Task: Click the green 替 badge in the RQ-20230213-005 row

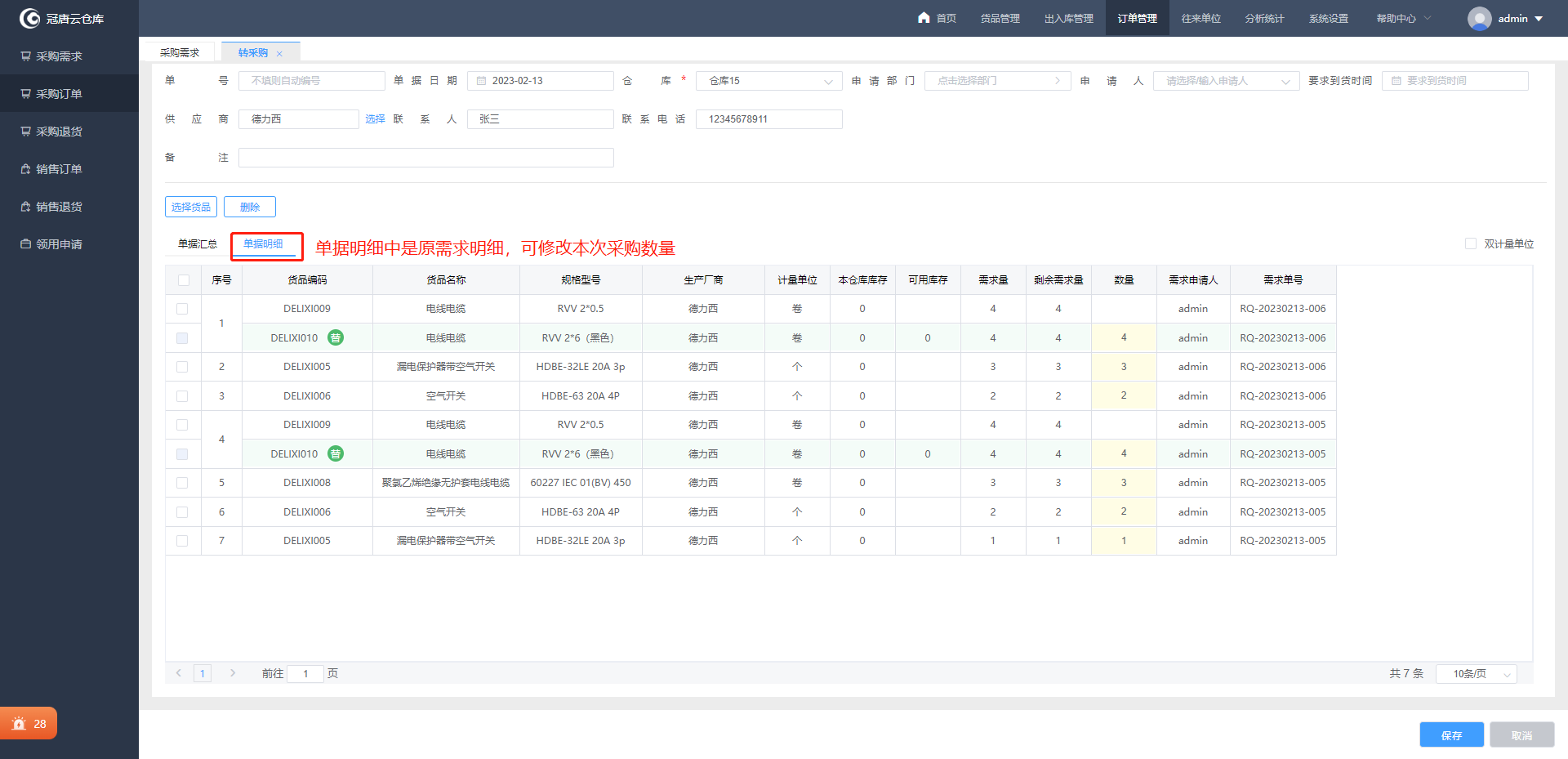Action: (x=336, y=453)
